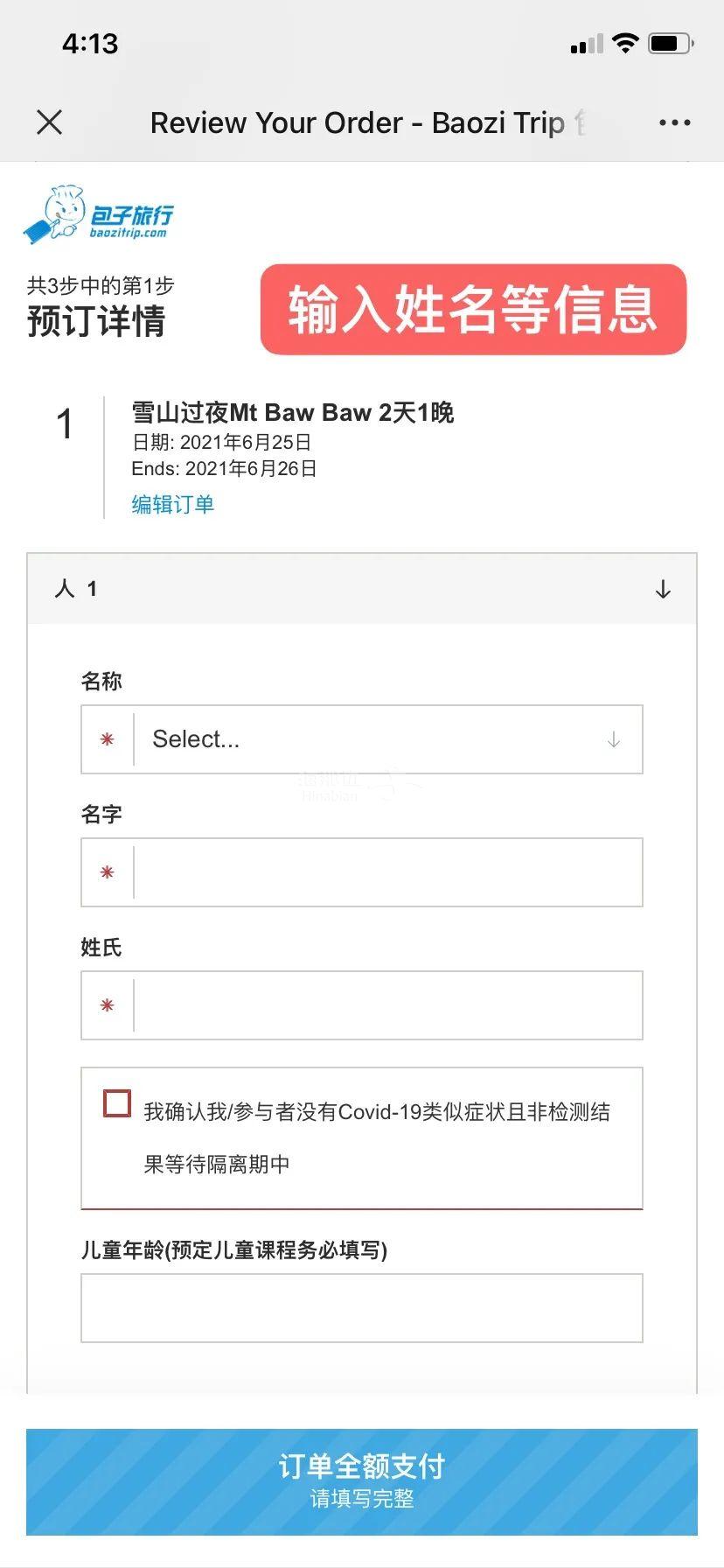Click the 姓氏 surname input field
The height and width of the screenshot is (1568, 724).
386,1005
